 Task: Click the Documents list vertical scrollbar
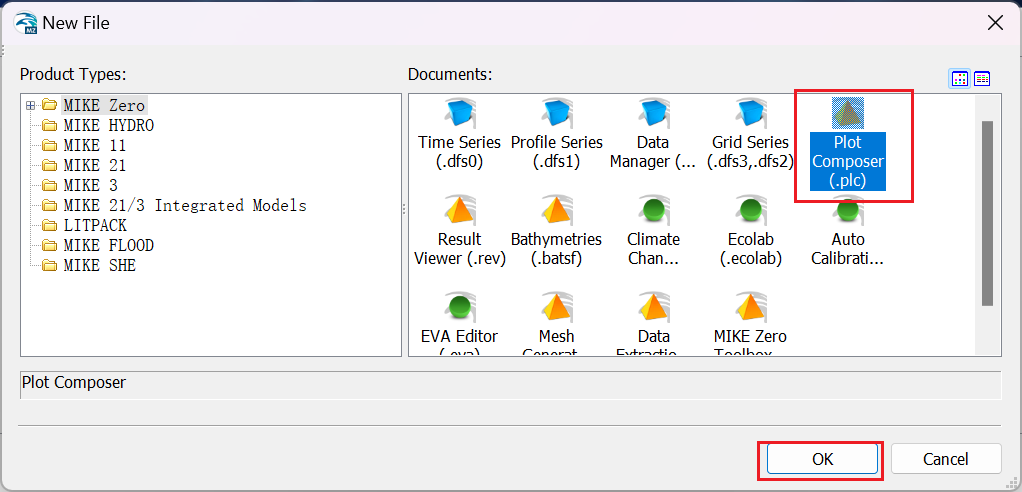(x=987, y=213)
